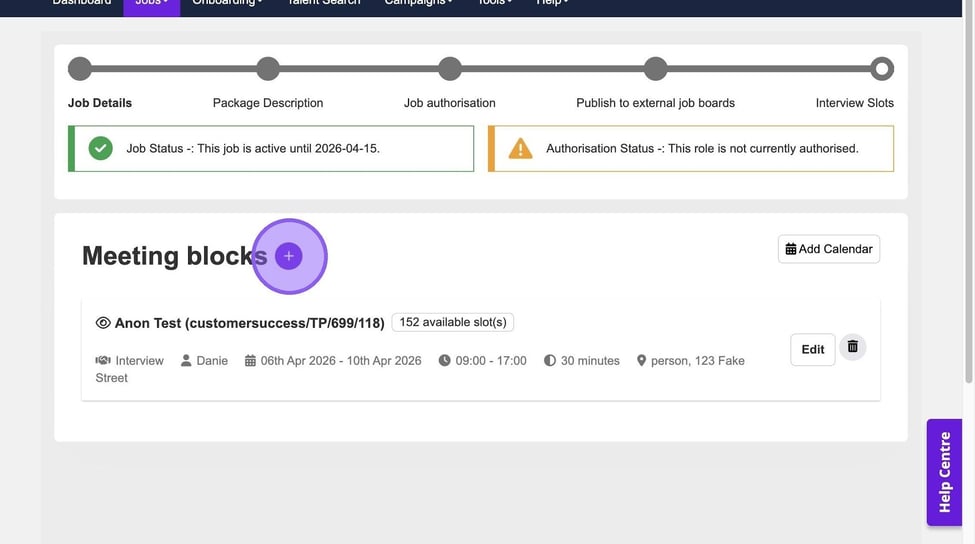Go to the Job Details step

tap(80, 69)
